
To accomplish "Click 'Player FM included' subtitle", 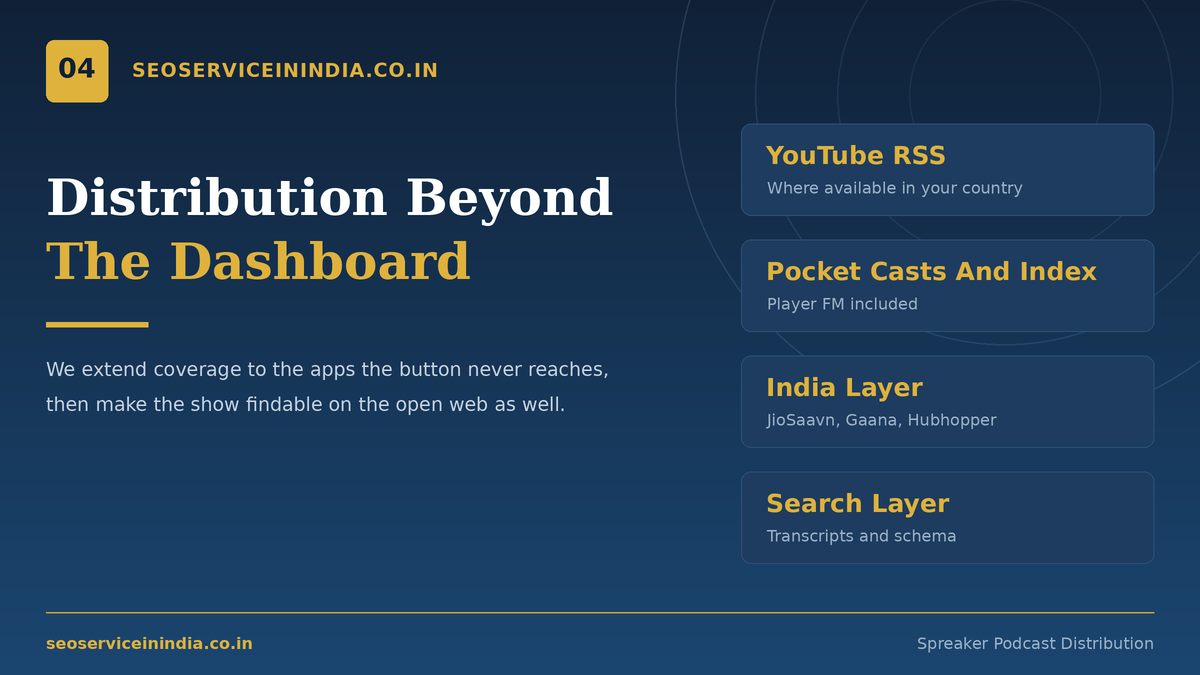I will (x=842, y=304).
